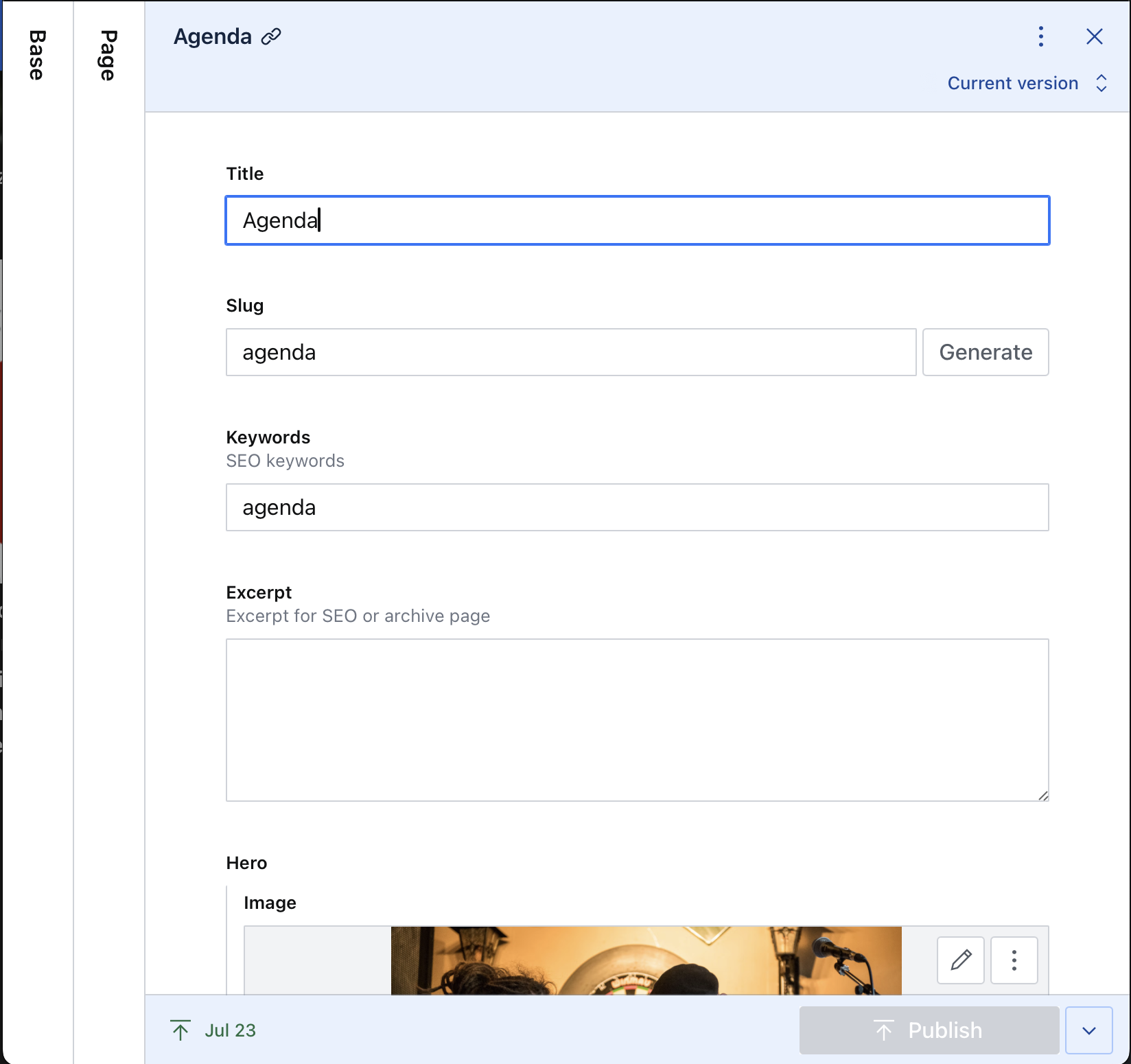Viewport: 1131px width, 1064px height.
Task: Edit the Slug input field
Action: pos(571,352)
